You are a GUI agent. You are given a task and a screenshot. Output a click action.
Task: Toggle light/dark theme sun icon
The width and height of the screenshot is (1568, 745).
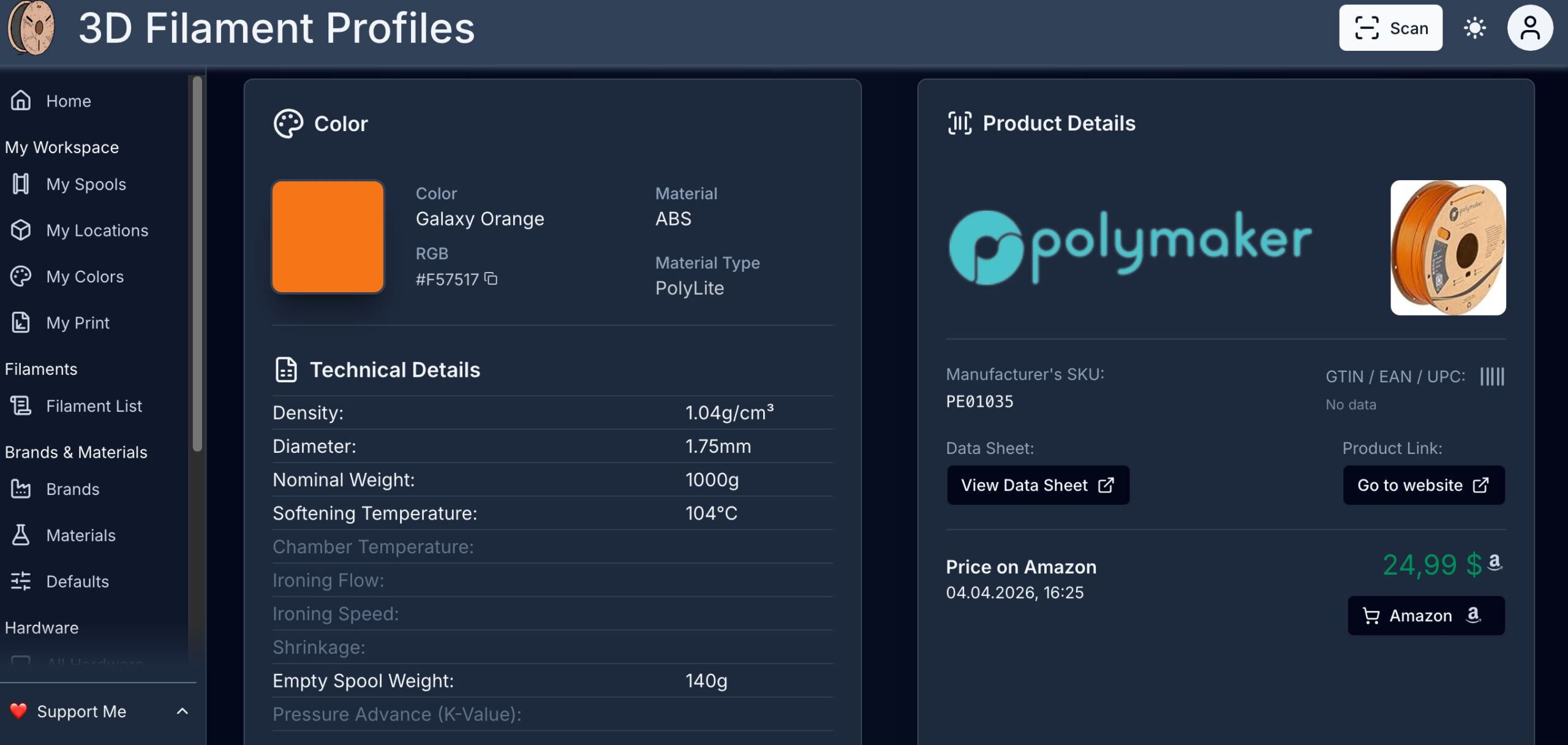(x=1474, y=28)
